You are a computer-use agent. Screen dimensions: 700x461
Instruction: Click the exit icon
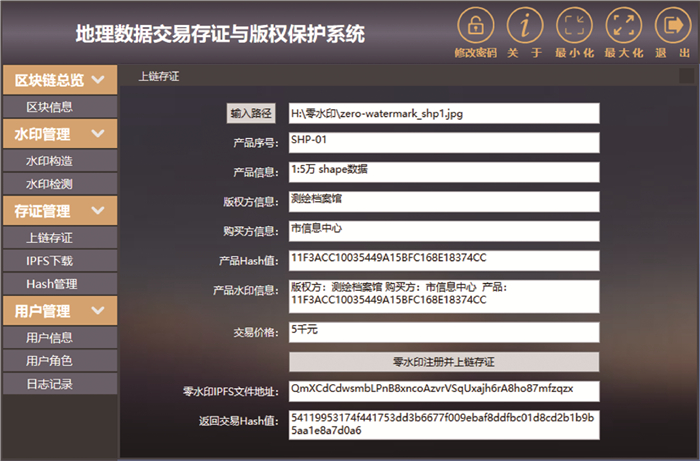point(670,25)
